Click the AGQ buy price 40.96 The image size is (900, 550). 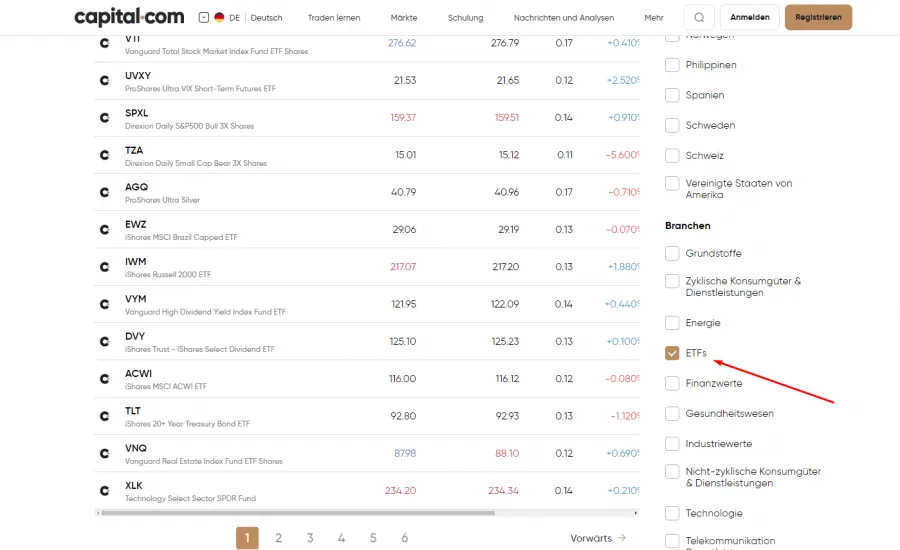tap(507, 192)
